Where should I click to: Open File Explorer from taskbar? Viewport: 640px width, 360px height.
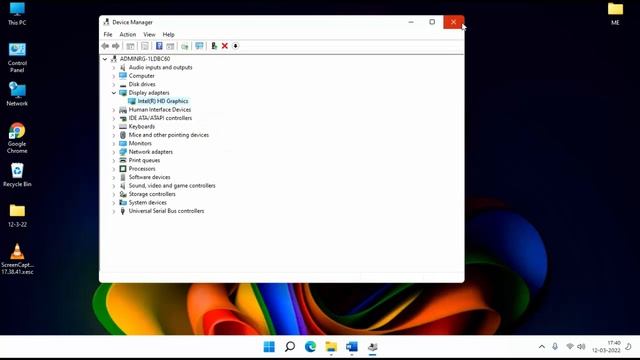pos(331,347)
